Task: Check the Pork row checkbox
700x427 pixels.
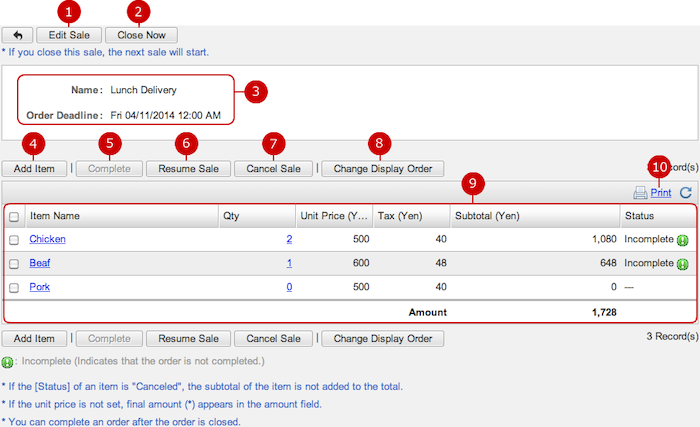Action: [x=14, y=288]
